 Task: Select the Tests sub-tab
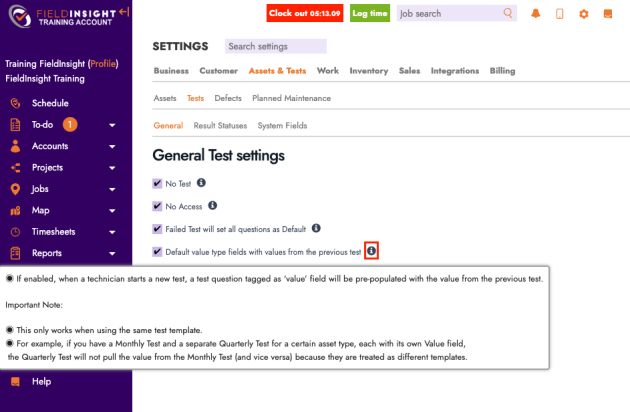pyautogui.click(x=195, y=98)
